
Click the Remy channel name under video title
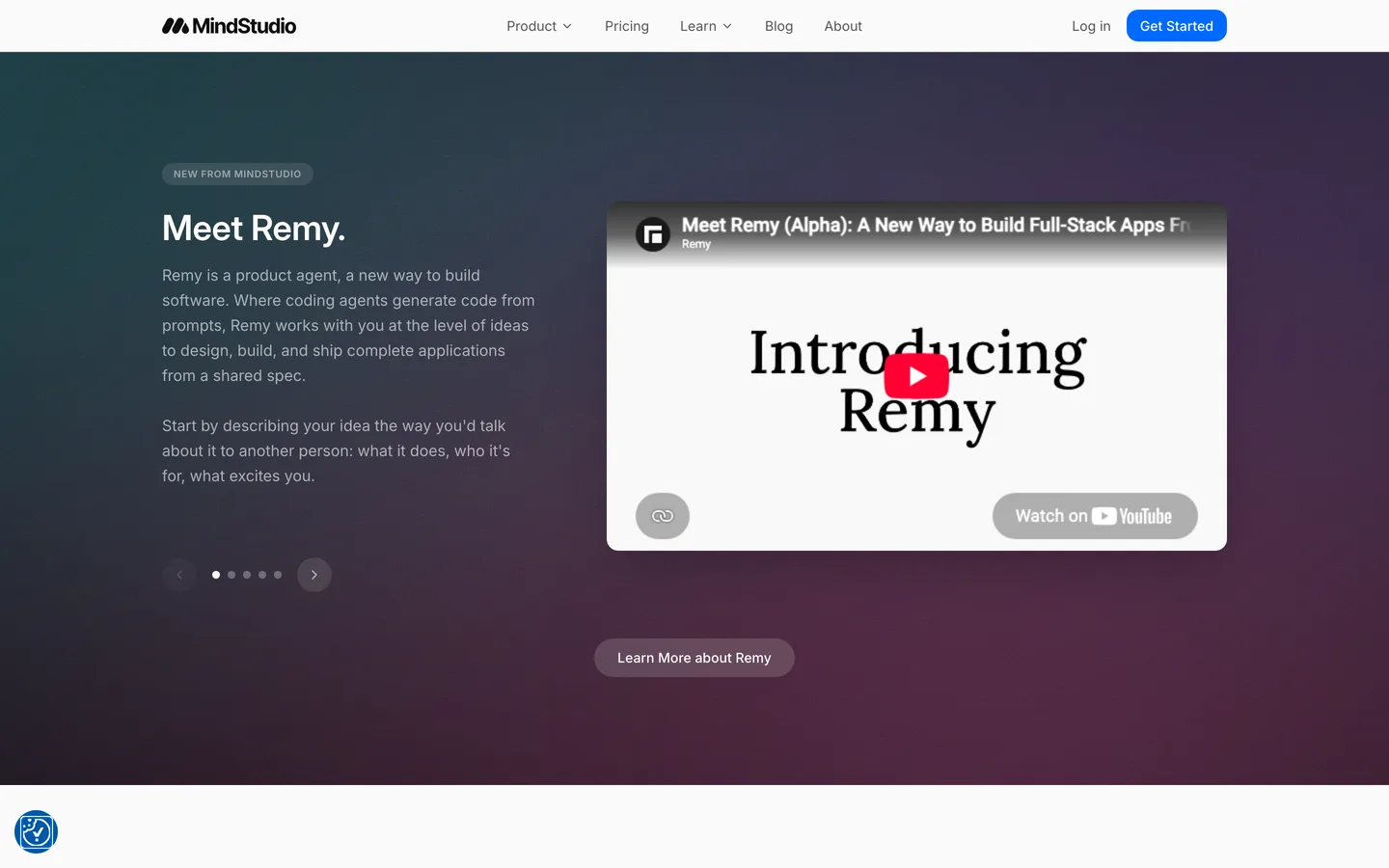[696, 244]
